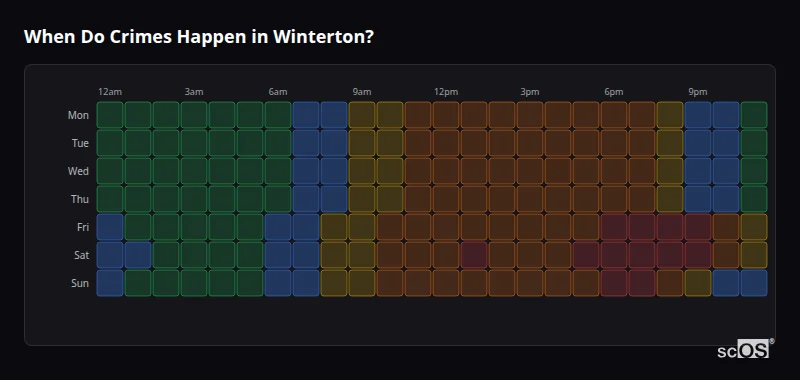Select the Wednesday 9am heatmap cell

point(362,171)
